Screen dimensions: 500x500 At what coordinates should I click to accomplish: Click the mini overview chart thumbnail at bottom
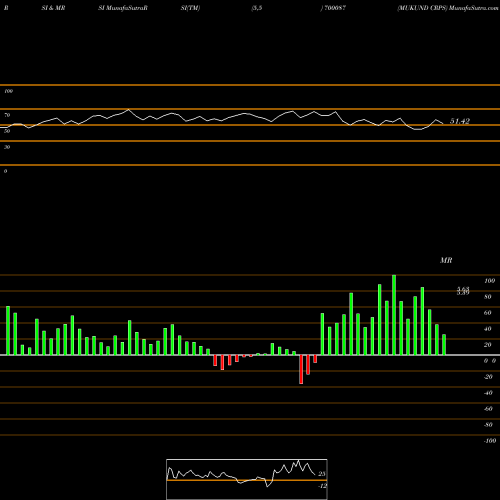click(247, 479)
